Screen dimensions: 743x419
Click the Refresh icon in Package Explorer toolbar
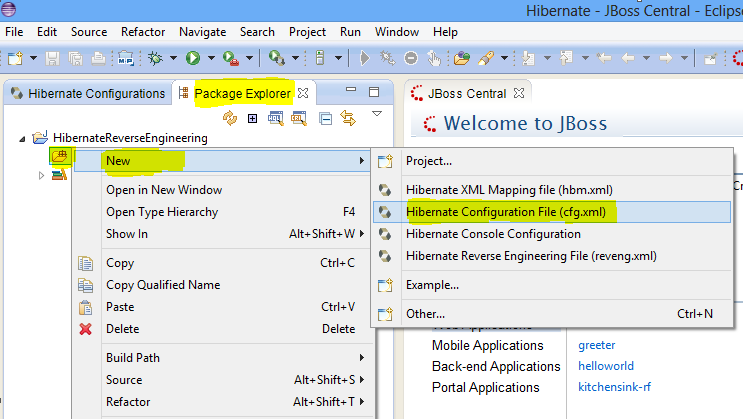pyautogui.click(x=230, y=118)
